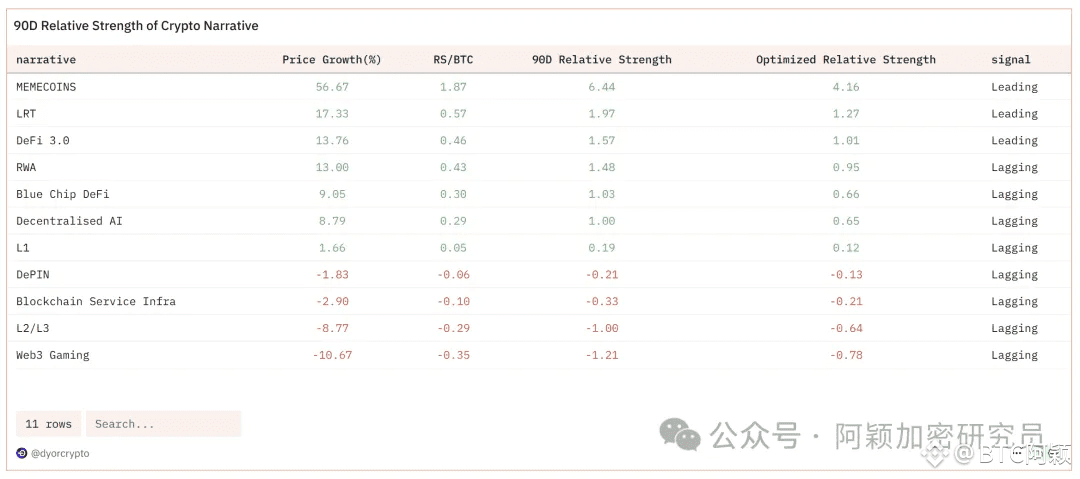The width and height of the screenshot is (1080, 479).
Task: Click the WeChat logo icon in watermark
Action: tap(680, 434)
